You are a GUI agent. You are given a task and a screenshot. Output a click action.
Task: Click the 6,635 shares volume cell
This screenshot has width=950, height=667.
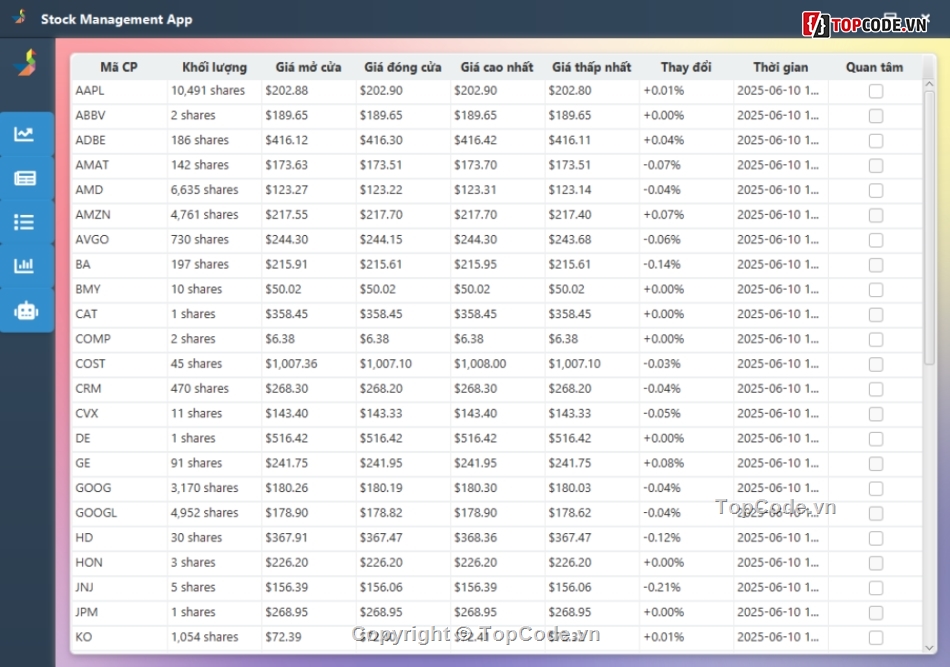click(214, 190)
